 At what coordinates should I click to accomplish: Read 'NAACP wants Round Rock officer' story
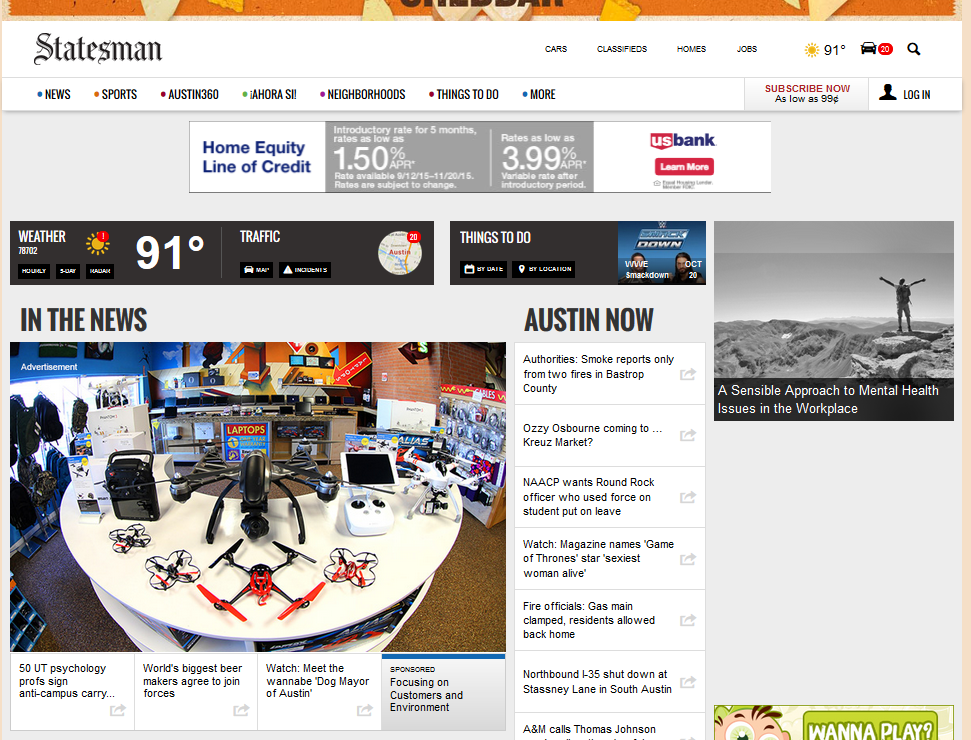[588, 497]
